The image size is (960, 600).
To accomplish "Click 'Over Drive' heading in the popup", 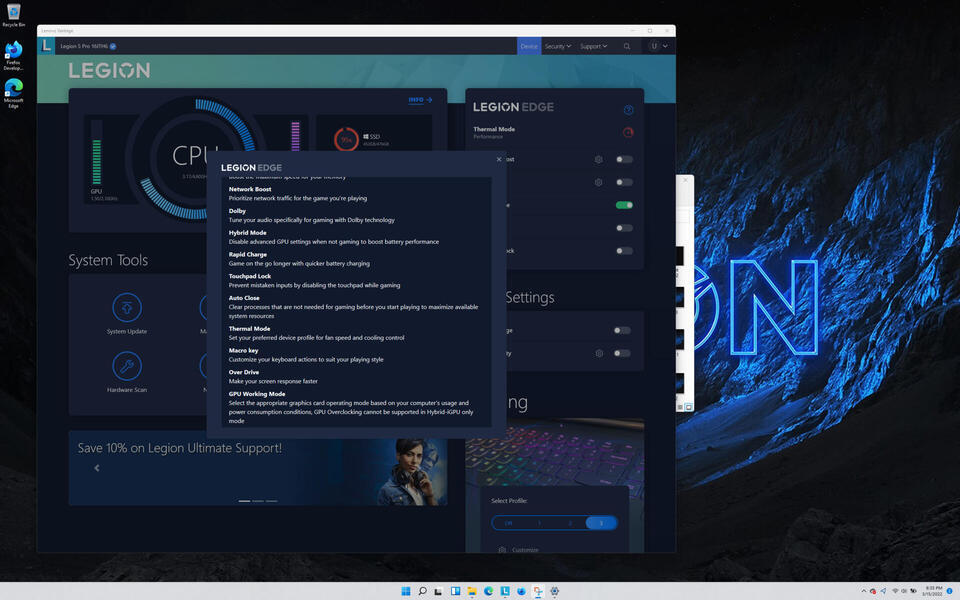I will pyautogui.click(x=244, y=372).
